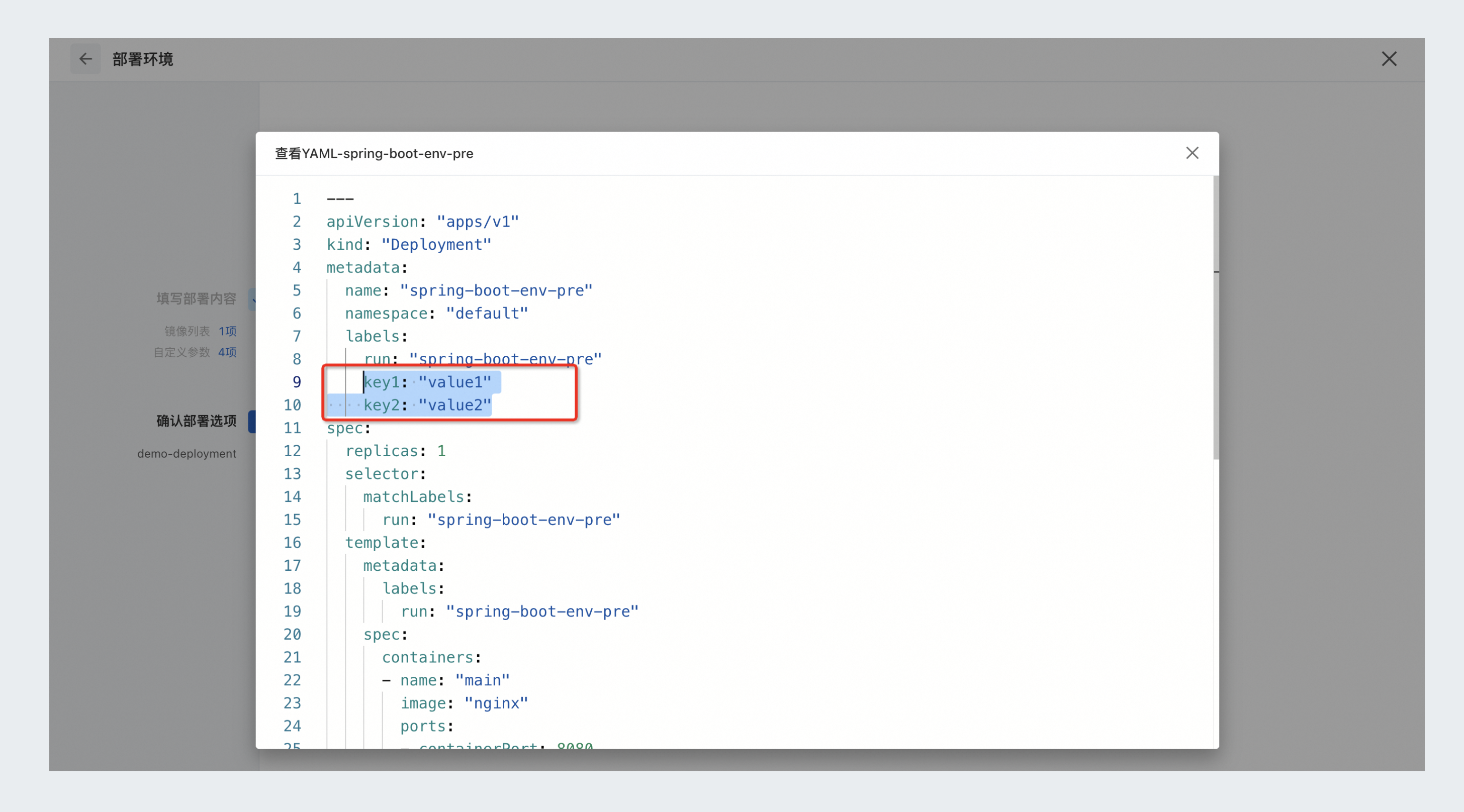Click image "nginx" on line 23
Screen dimensions: 1464x812
coord(465,703)
